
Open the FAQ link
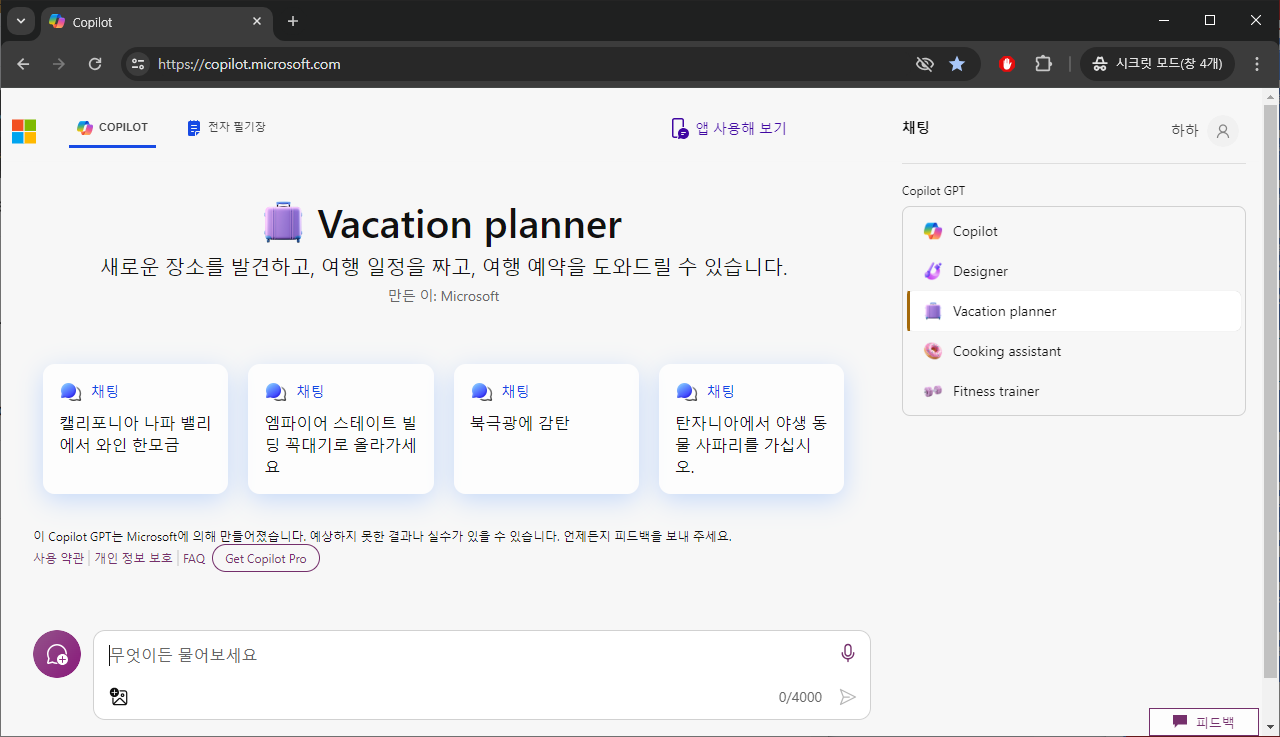point(194,559)
